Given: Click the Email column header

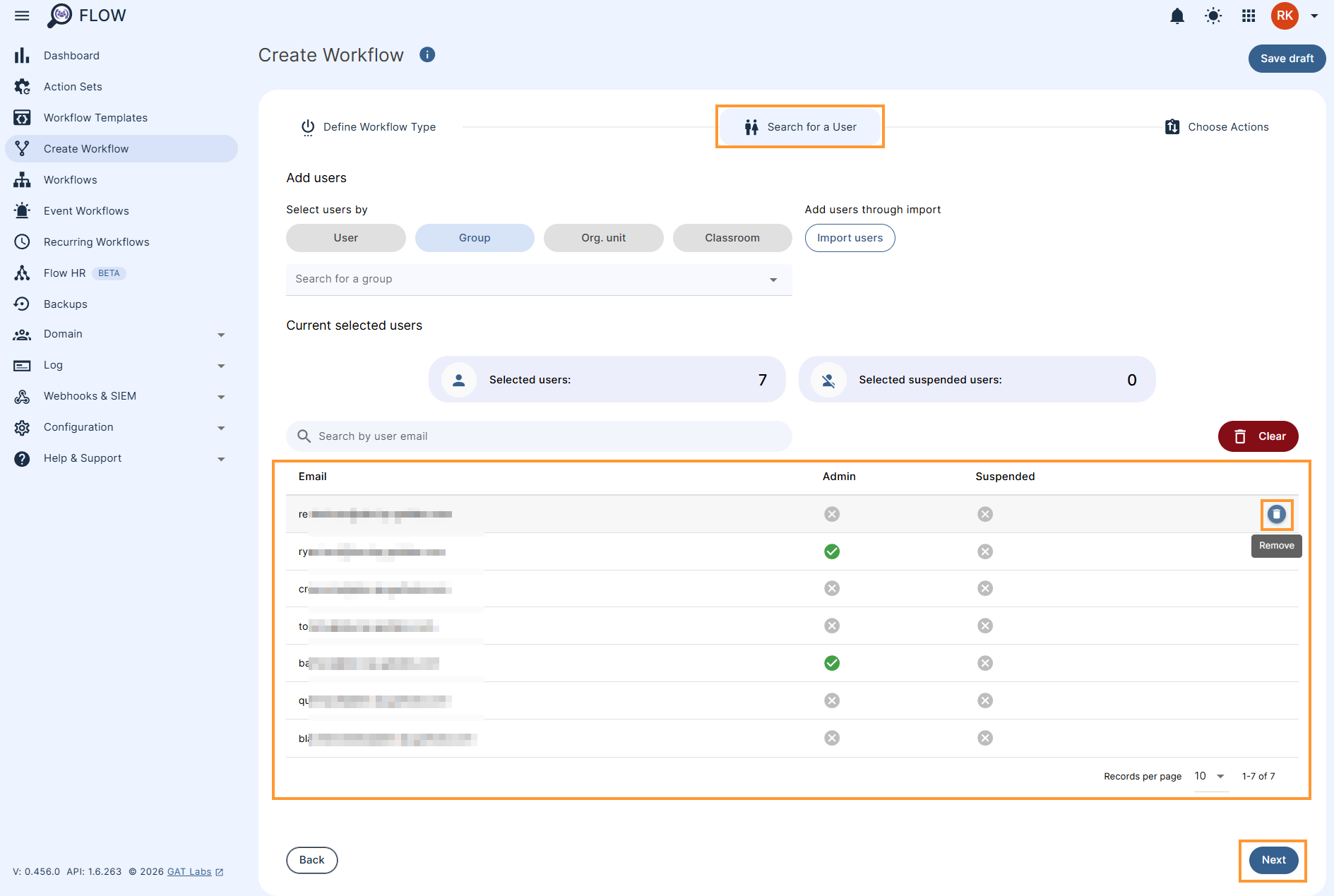Looking at the screenshot, I should [x=312, y=477].
